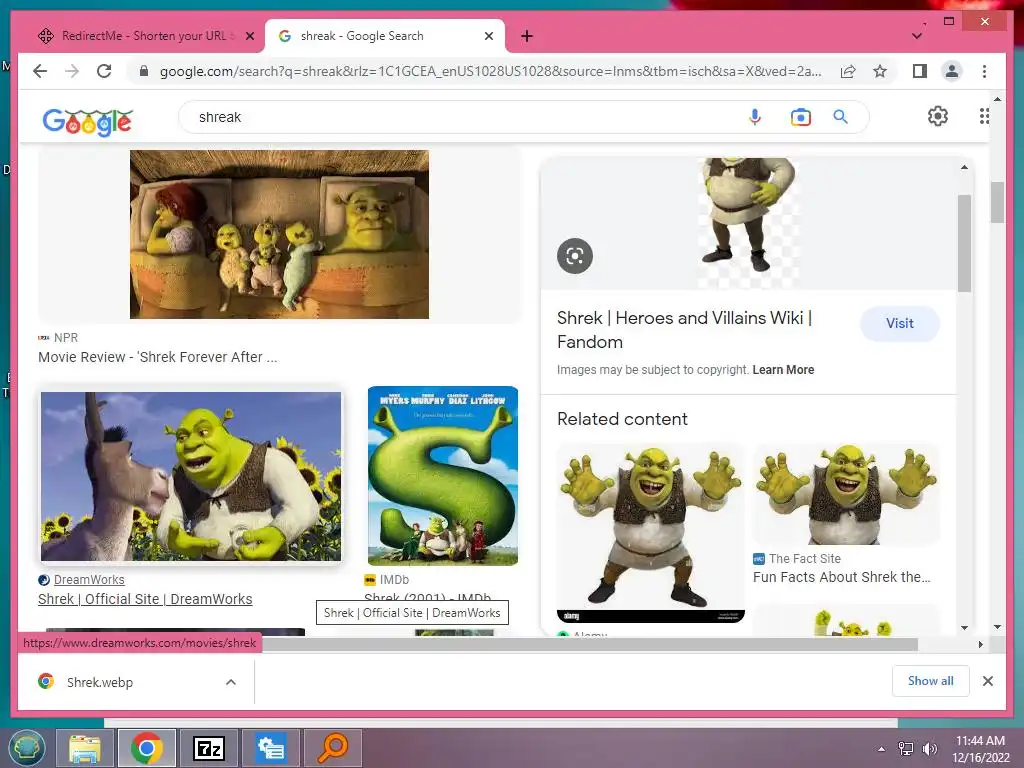Go back to the previous page

(40, 71)
